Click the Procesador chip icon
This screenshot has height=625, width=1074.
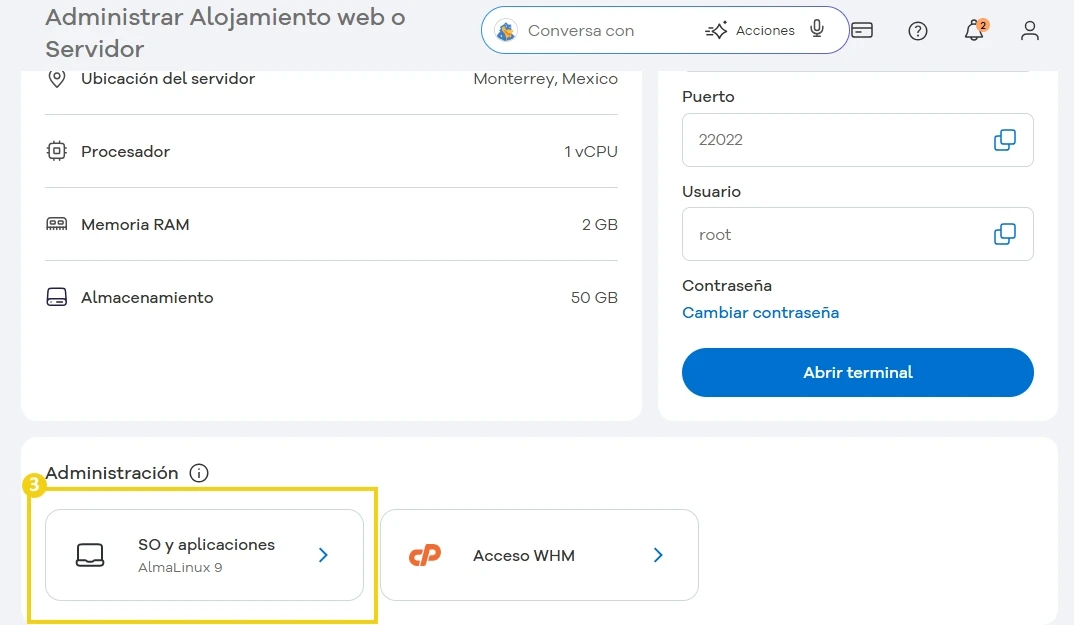point(56,151)
